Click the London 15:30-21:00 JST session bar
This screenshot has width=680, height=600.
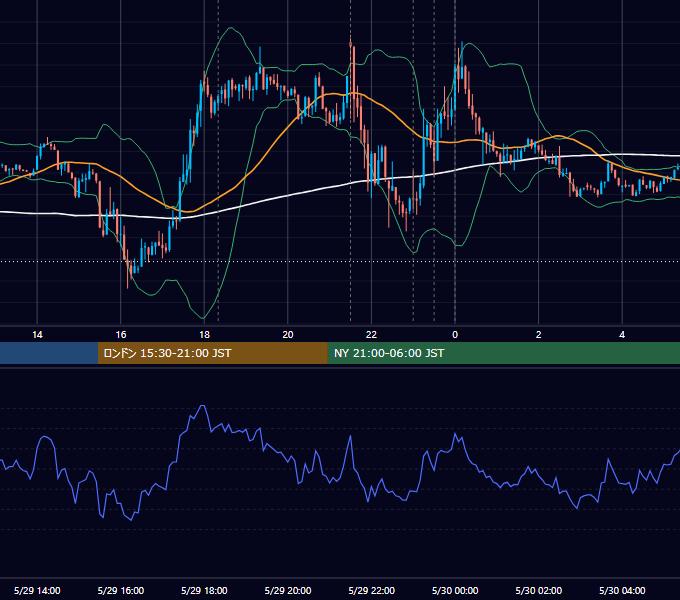coord(212,353)
